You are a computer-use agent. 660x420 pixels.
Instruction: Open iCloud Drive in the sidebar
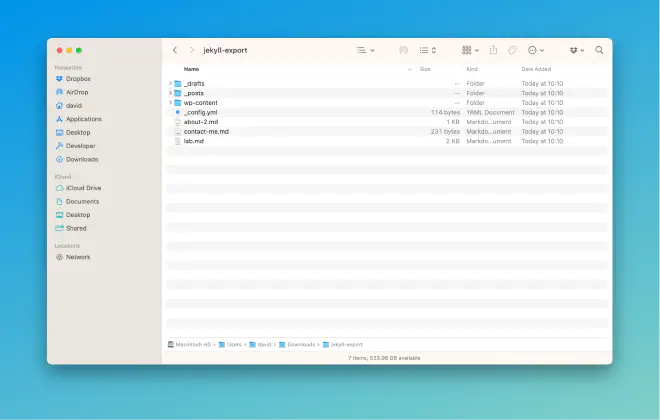(79, 188)
